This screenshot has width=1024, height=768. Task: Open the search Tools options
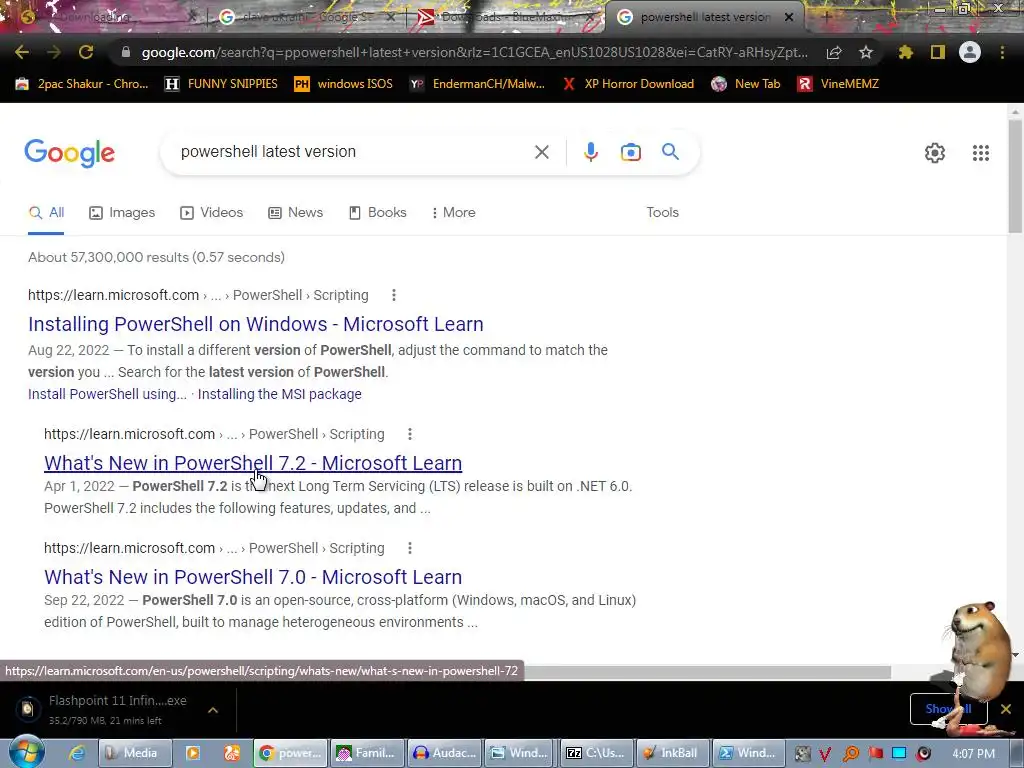(662, 212)
